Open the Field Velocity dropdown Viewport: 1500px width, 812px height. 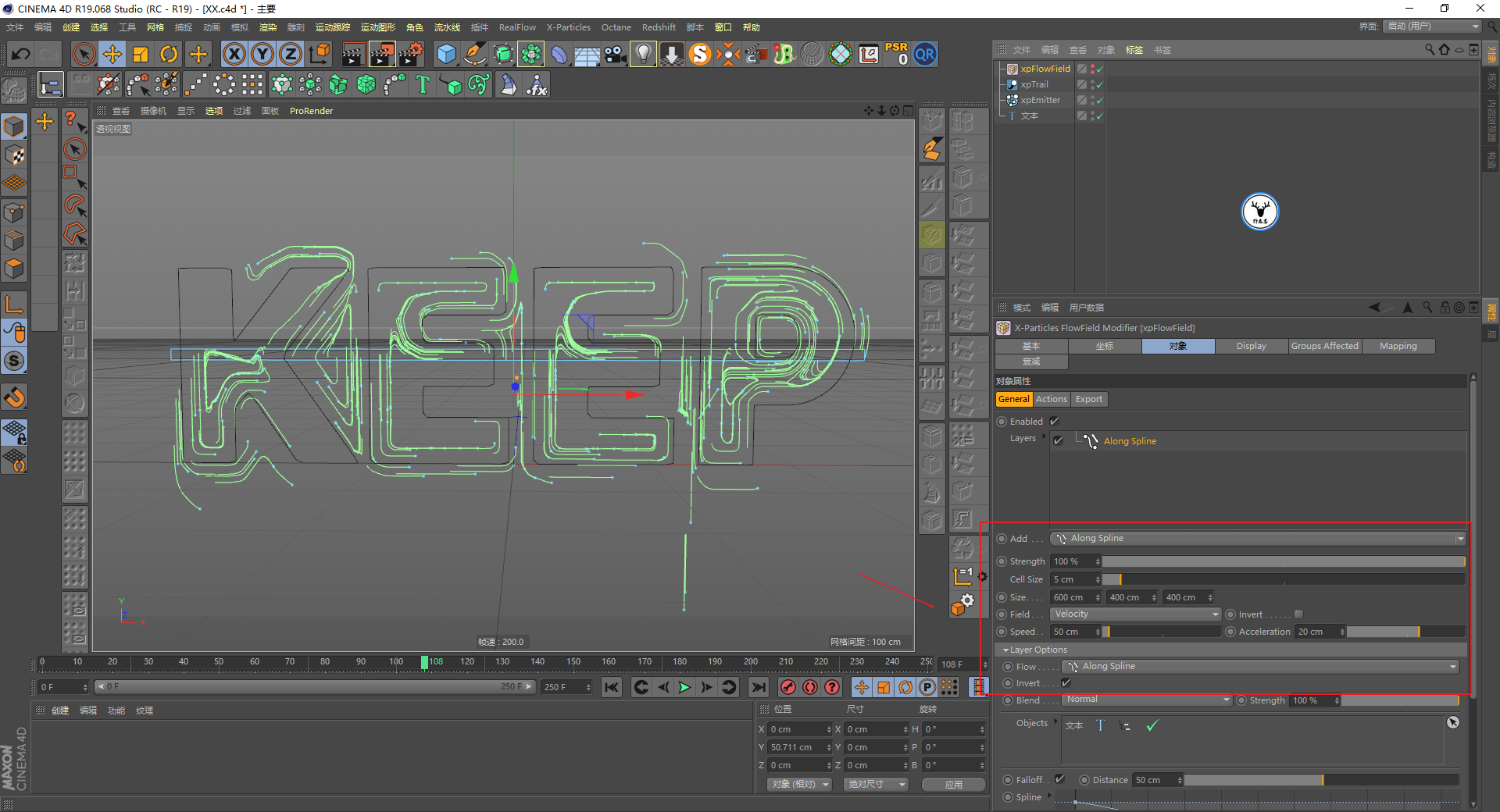coord(1135,614)
